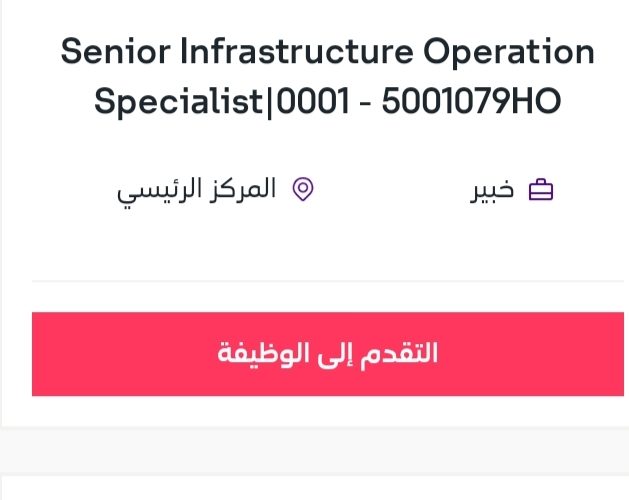Image resolution: width=629 pixels, height=500 pixels.
Task: Click the purple location pin icon
Action: [x=303, y=189]
